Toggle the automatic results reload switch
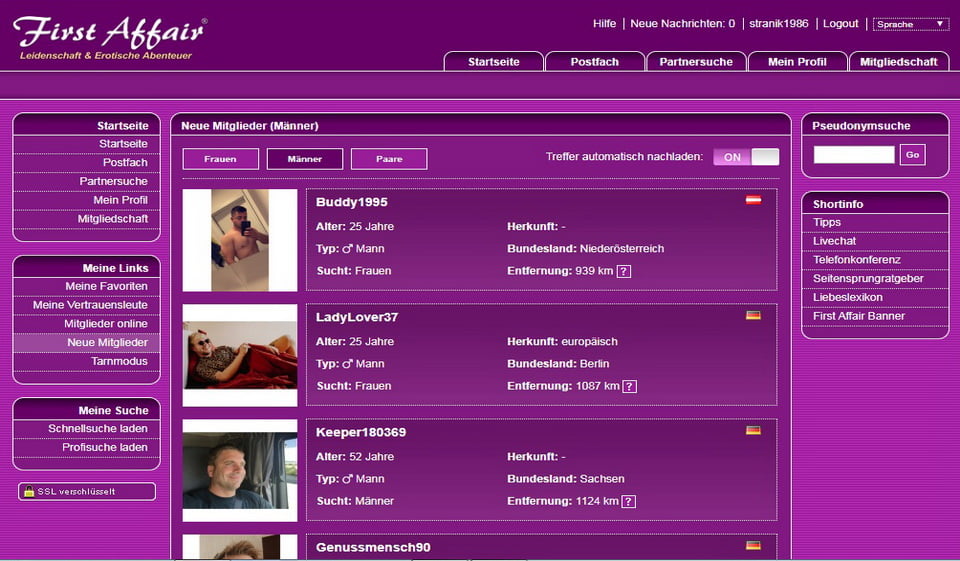The image size is (960, 561). (745, 157)
